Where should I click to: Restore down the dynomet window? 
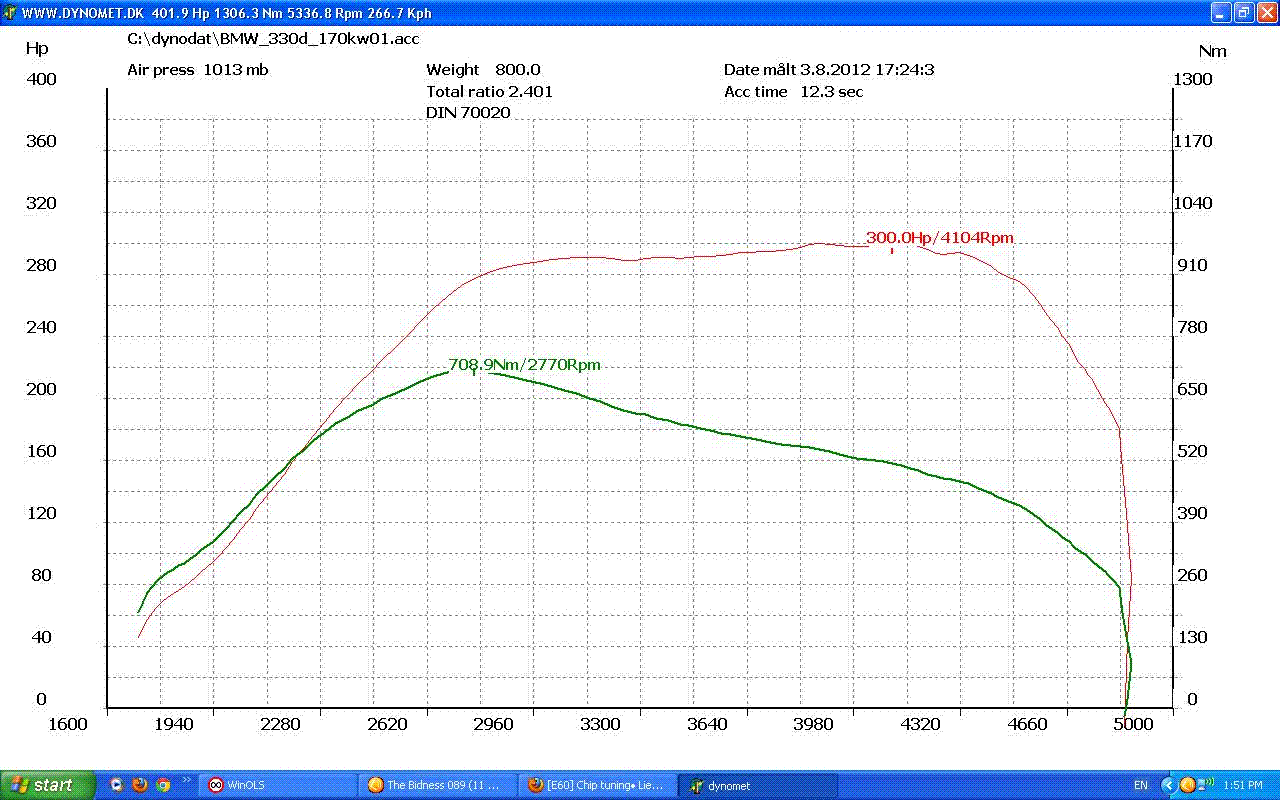click(x=1243, y=13)
